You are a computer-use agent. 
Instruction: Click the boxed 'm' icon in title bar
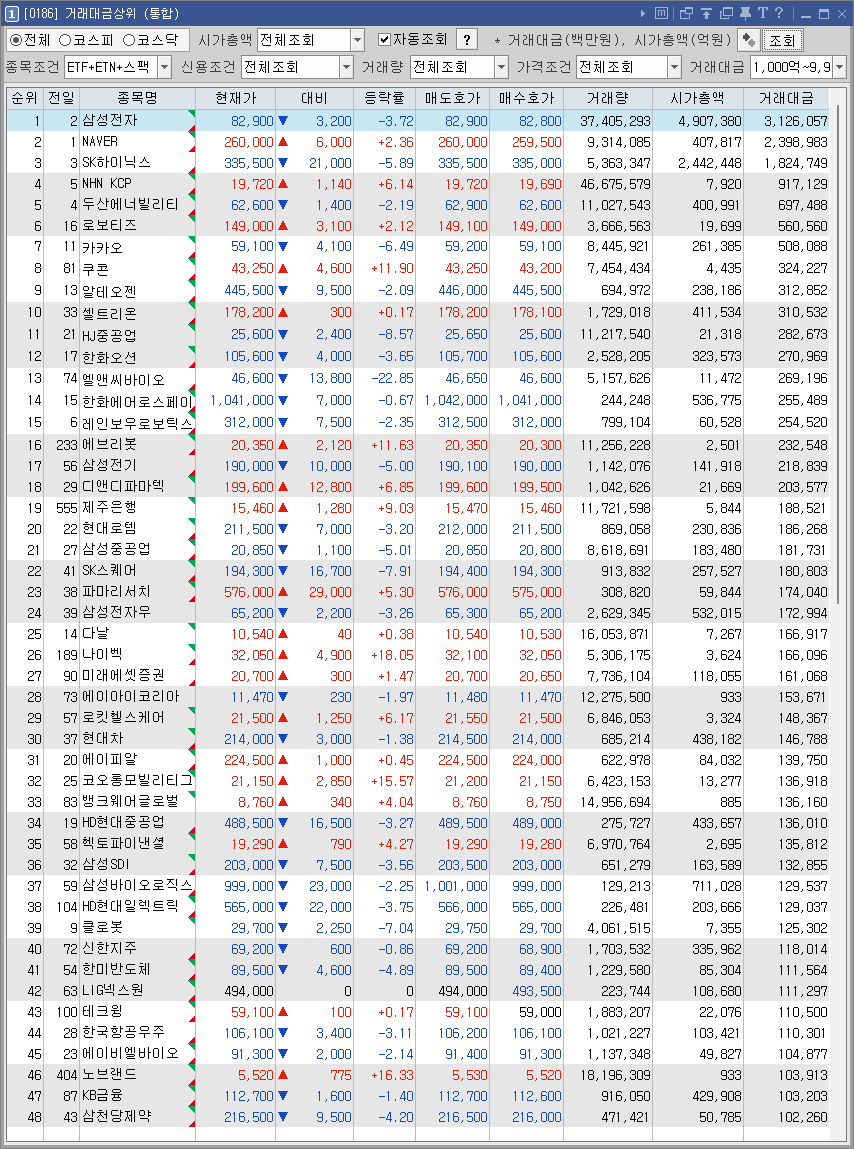point(661,13)
